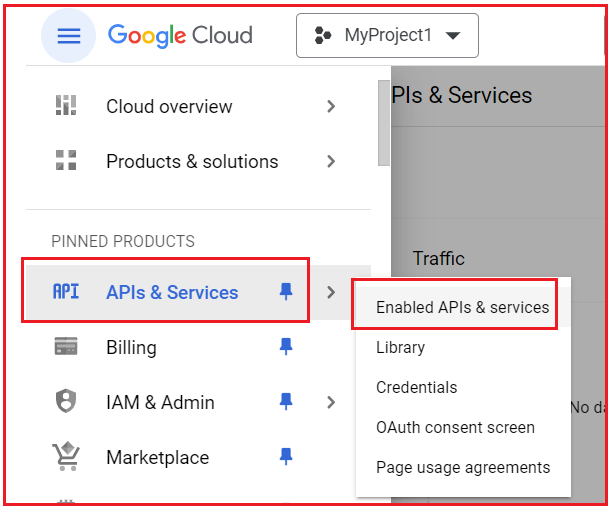Screen dimensions: 610x507
Task: Open IAM & Admin menu item
Action: pyautogui.click(x=160, y=402)
